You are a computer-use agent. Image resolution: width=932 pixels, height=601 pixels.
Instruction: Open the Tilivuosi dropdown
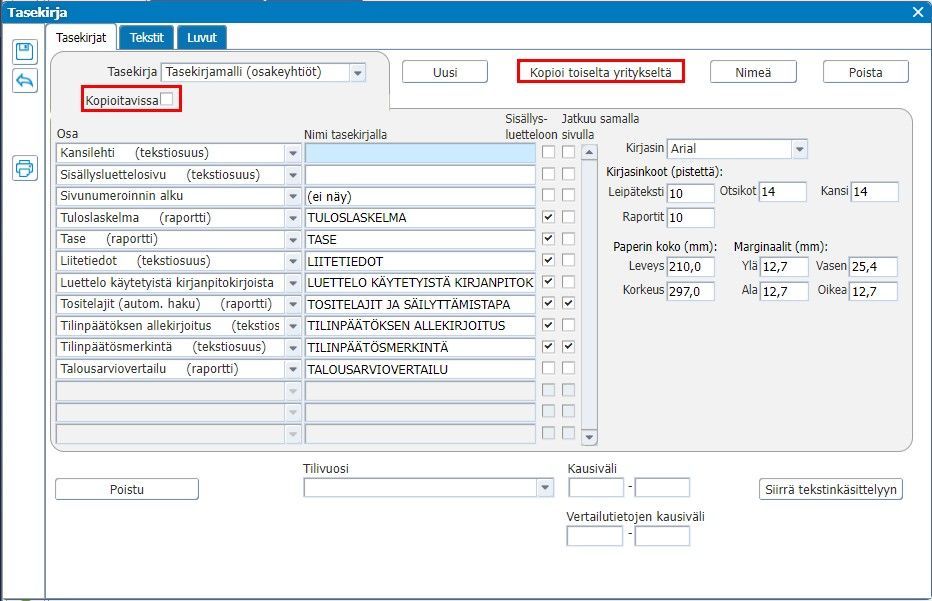(x=545, y=488)
